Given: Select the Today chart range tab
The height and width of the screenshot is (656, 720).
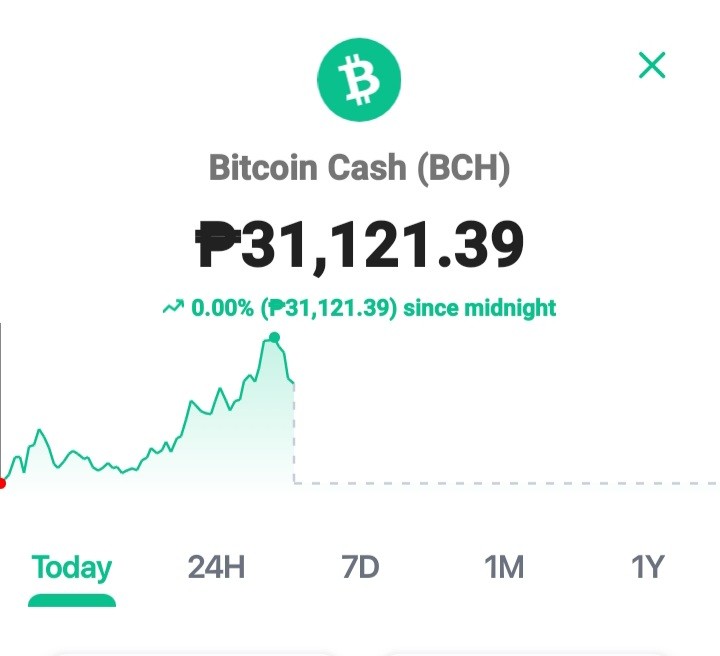Looking at the screenshot, I should [72, 567].
